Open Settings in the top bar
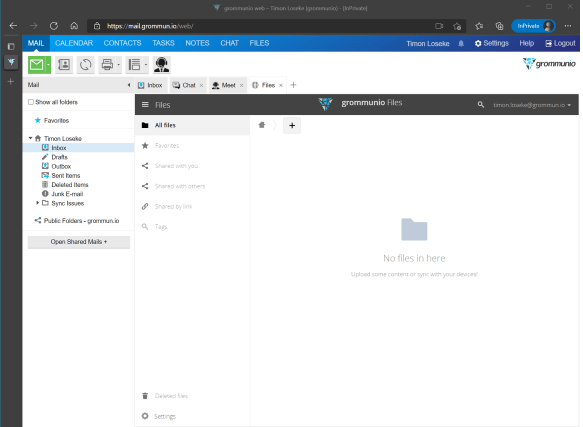 coord(492,43)
